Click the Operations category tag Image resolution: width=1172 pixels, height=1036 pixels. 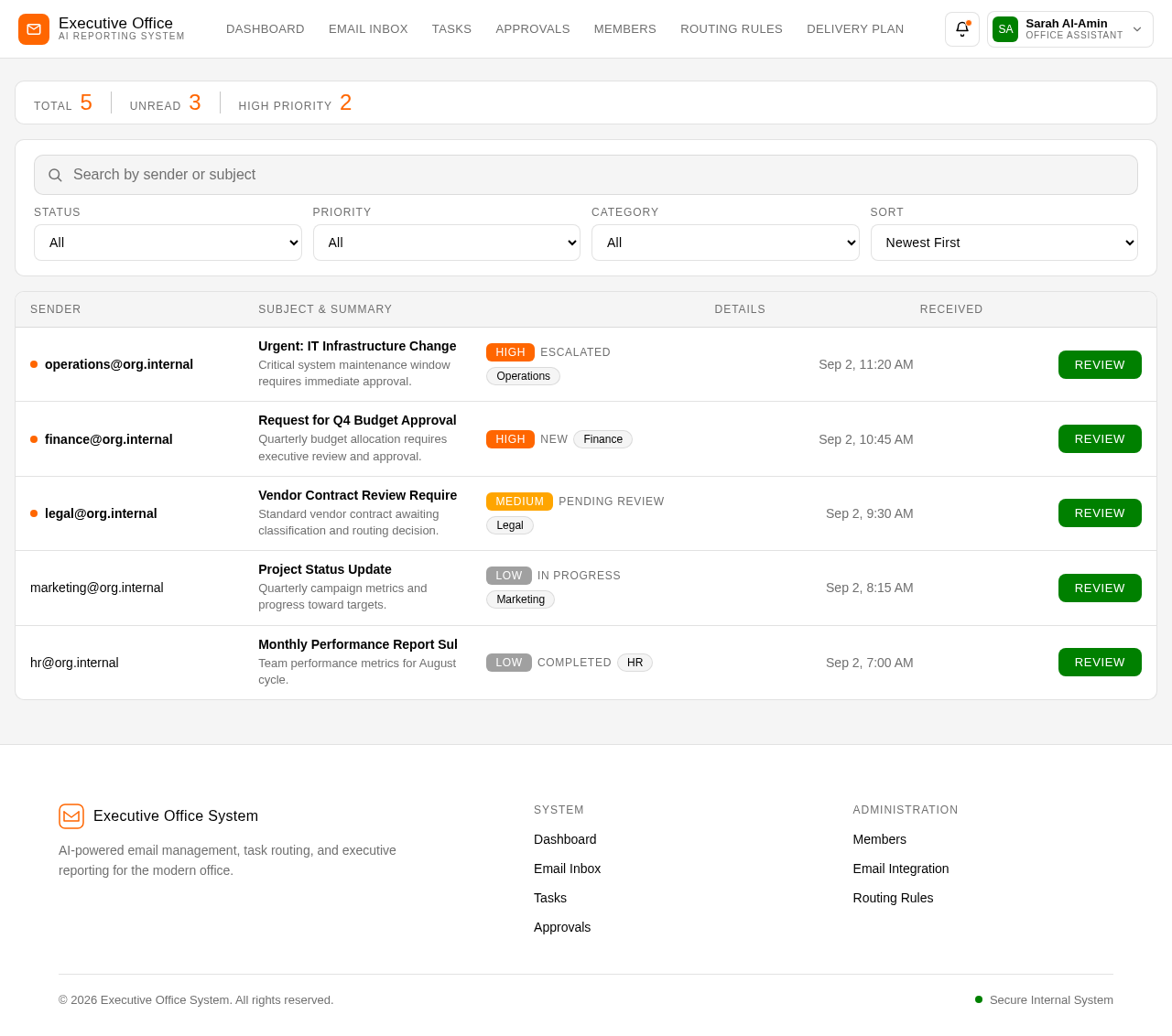click(523, 376)
